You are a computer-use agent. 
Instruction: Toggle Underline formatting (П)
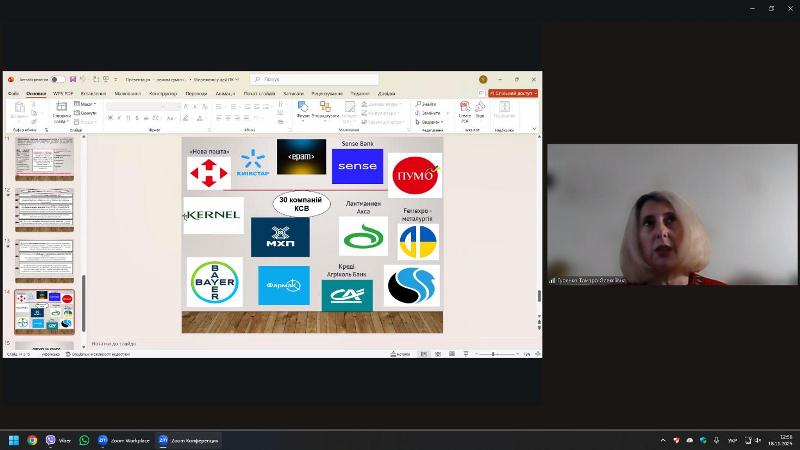click(128, 118)
